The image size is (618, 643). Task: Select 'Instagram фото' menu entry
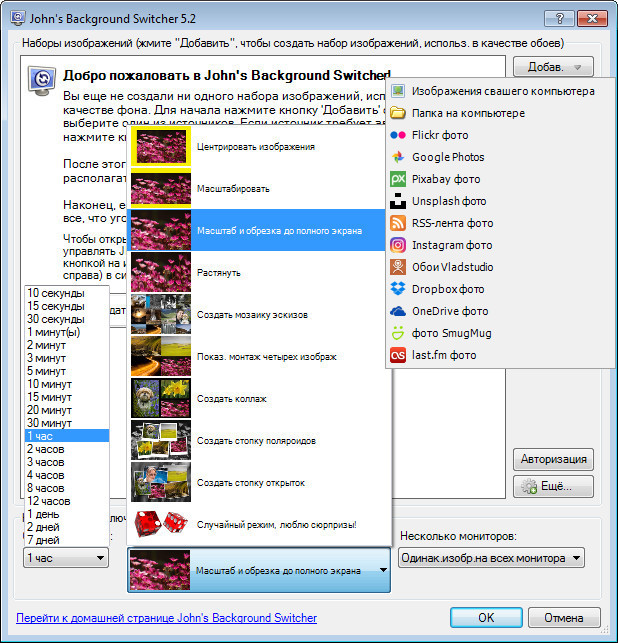499,245
